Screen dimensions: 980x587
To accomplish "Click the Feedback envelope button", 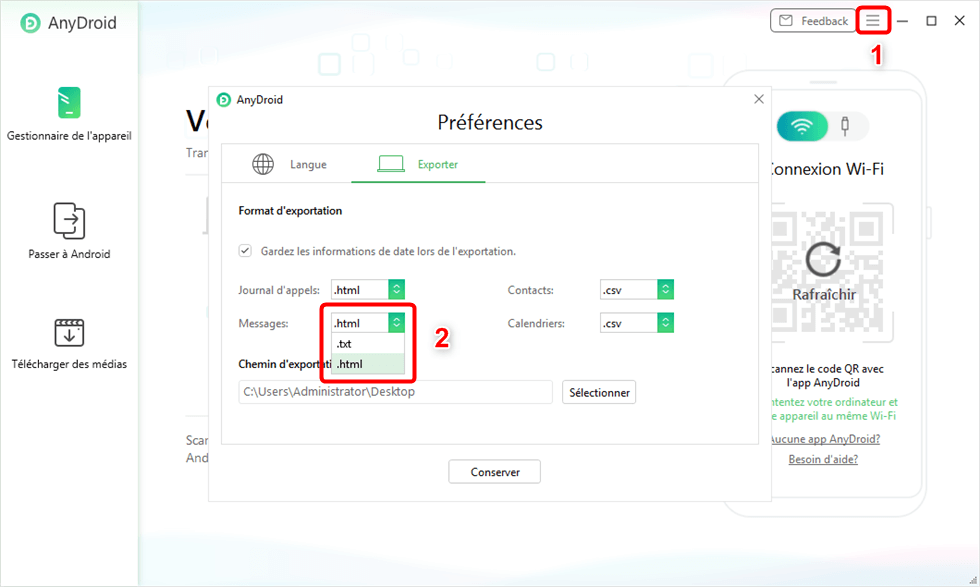I will click(x=812, y=21).
